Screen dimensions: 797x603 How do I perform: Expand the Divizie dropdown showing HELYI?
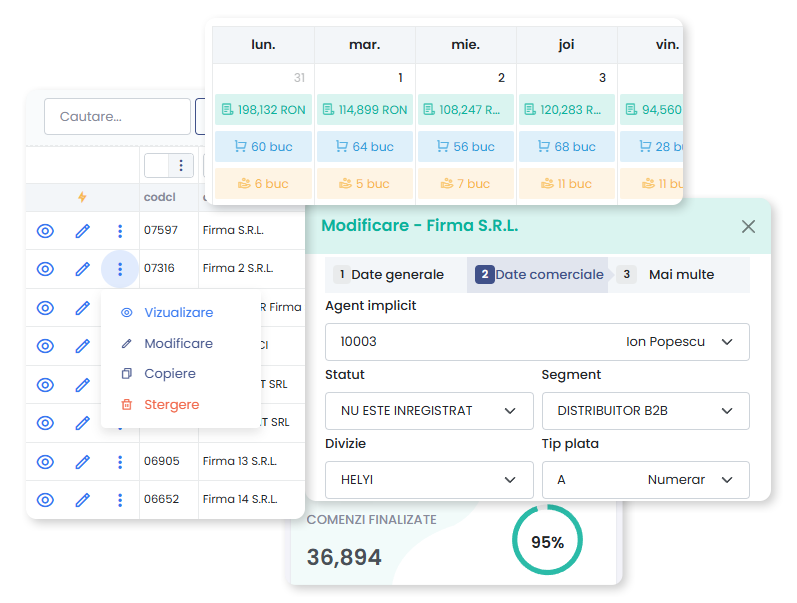point(511,480)
